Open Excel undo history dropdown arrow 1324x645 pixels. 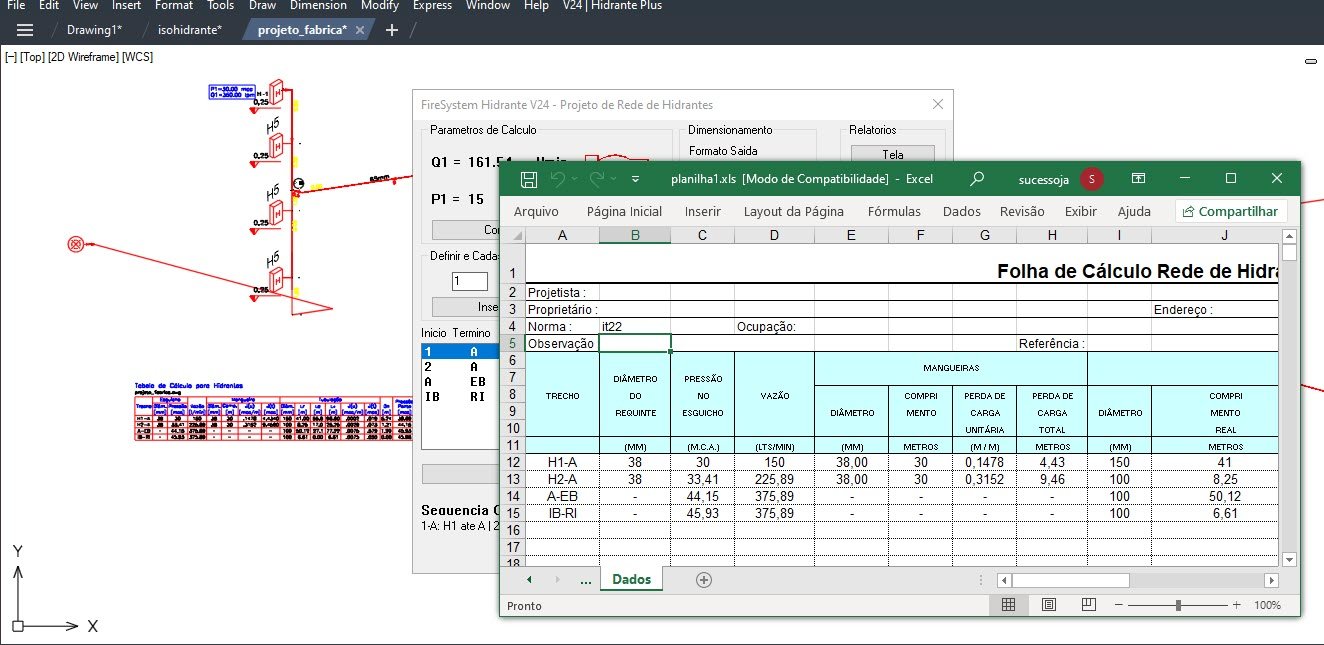[575, 180]
